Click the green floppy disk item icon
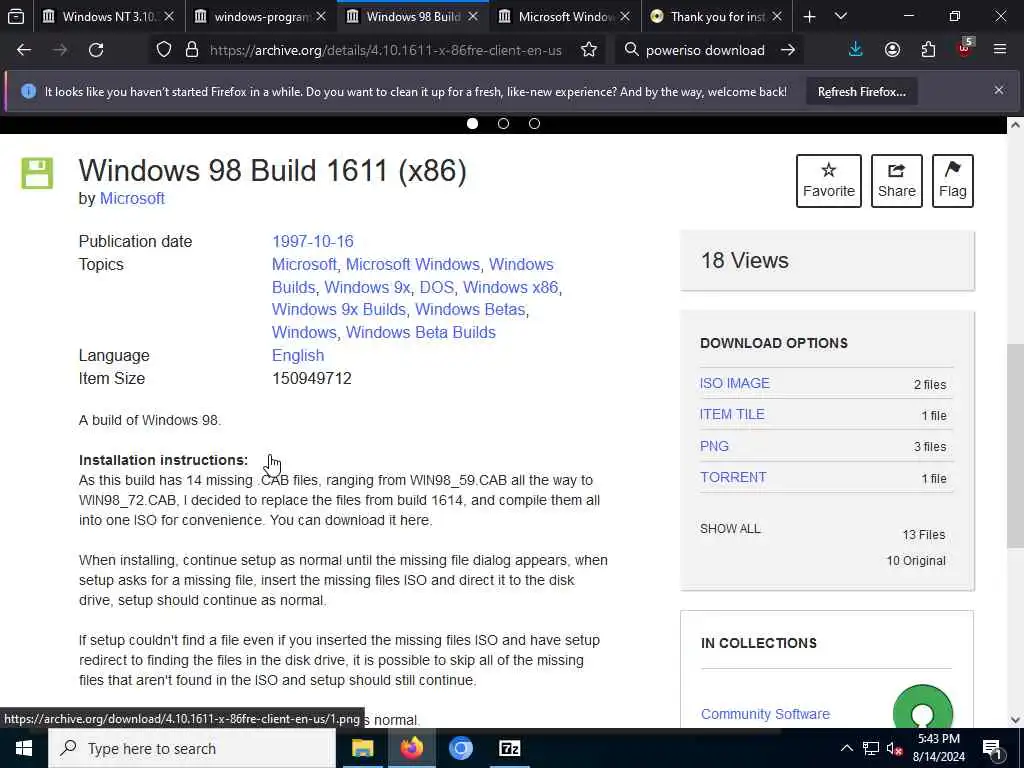This screenshot has height=768, width=1024. (37, 173)
